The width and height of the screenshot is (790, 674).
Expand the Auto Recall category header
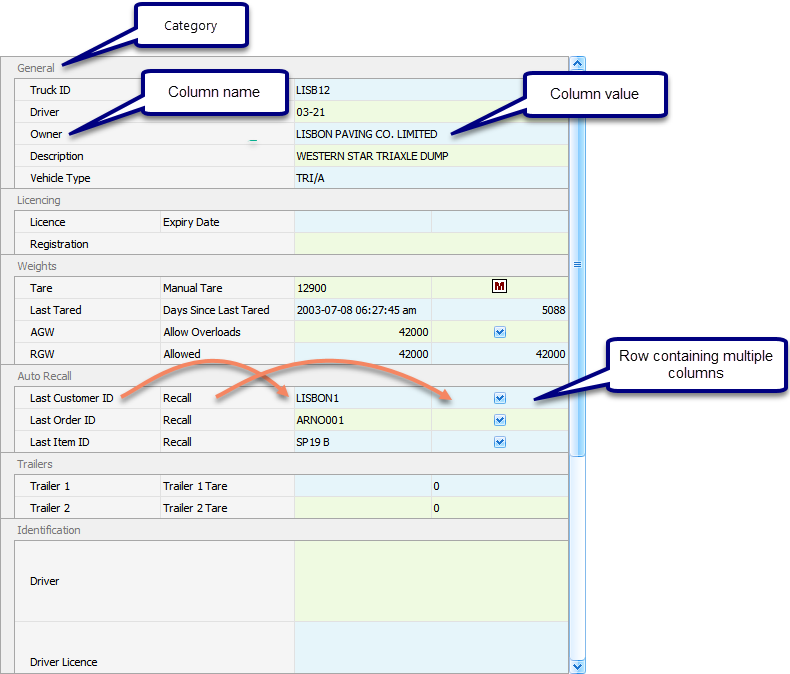tap(45, 376)
